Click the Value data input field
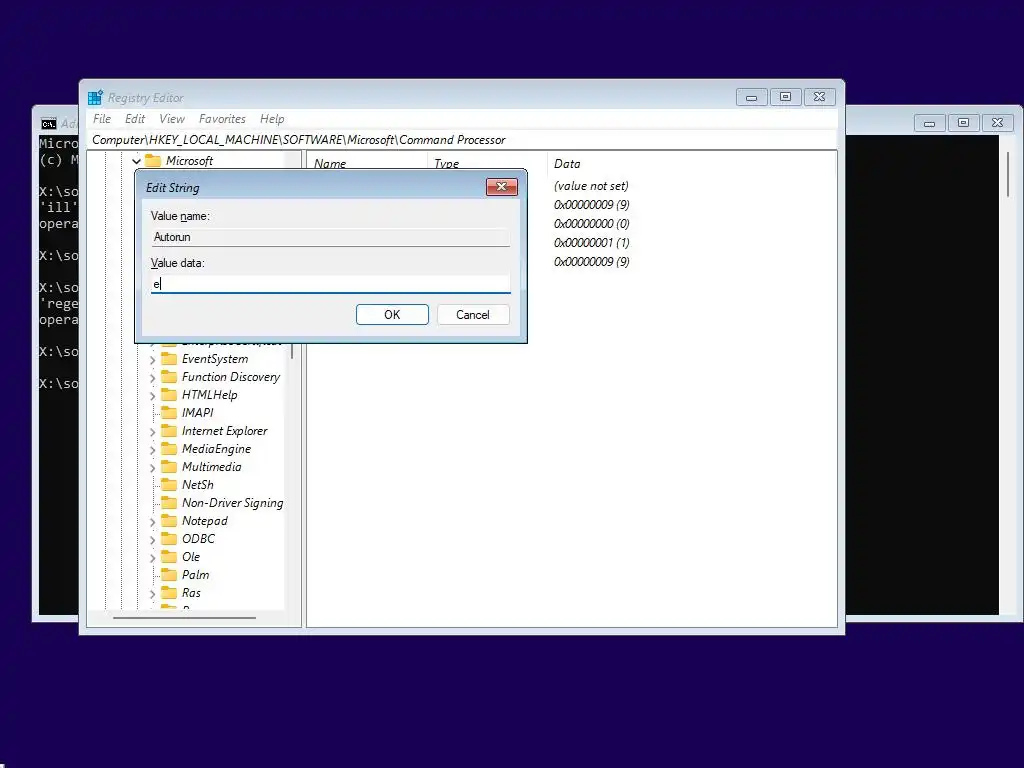Image resolution: width=1024 pixels, height=768 pixels. (x=330, y=284)
